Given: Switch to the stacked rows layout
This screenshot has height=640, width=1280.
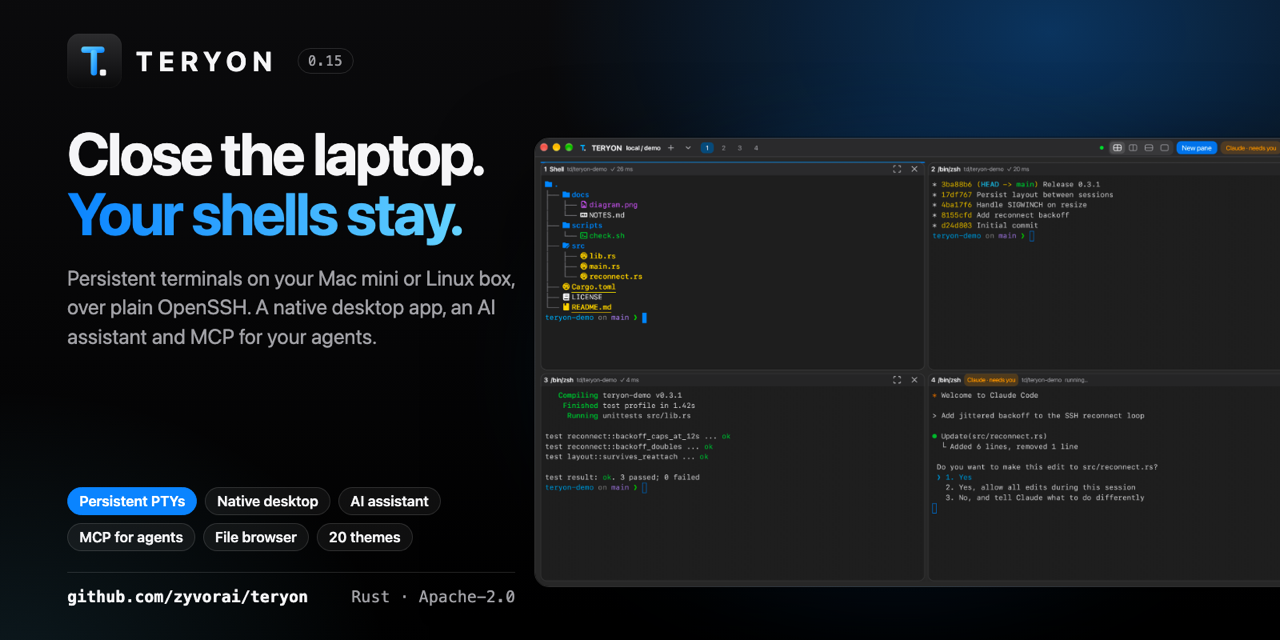Looking at the screenshot, I should 1149,148.
